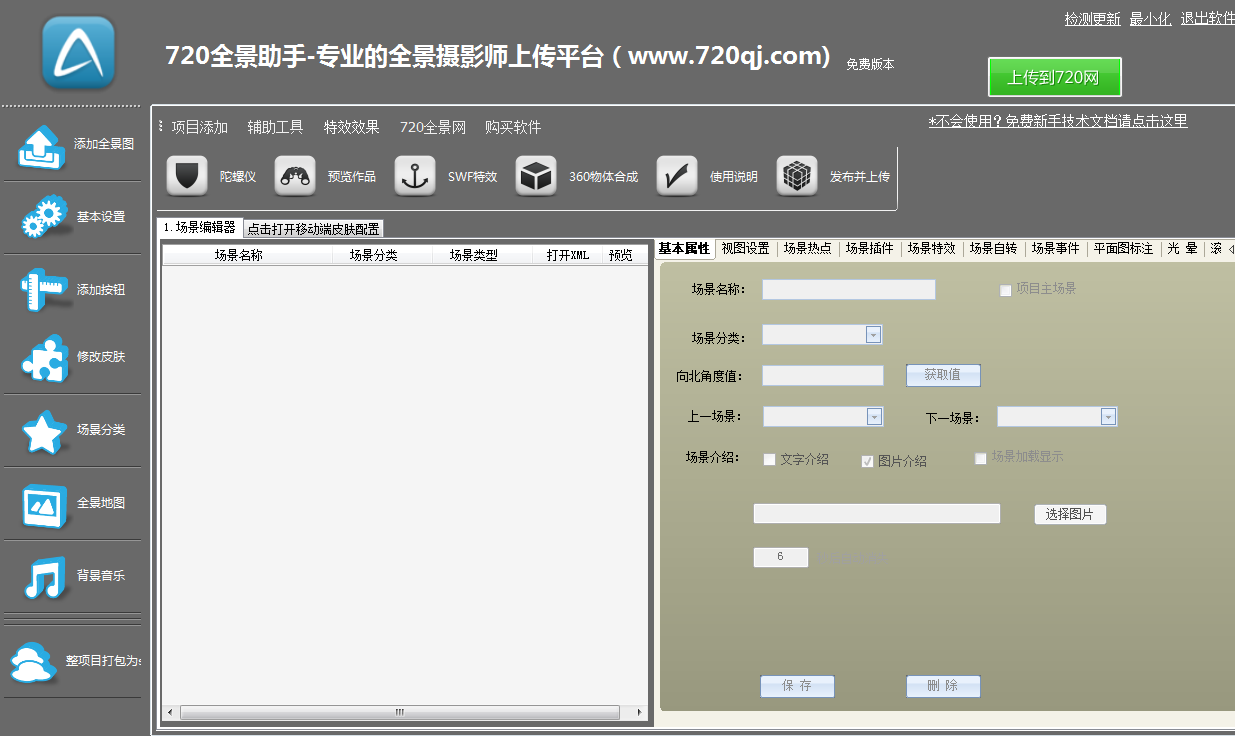
Task: Click 打开XML column header
Action: pyautogui.click(x=568, y=255)
